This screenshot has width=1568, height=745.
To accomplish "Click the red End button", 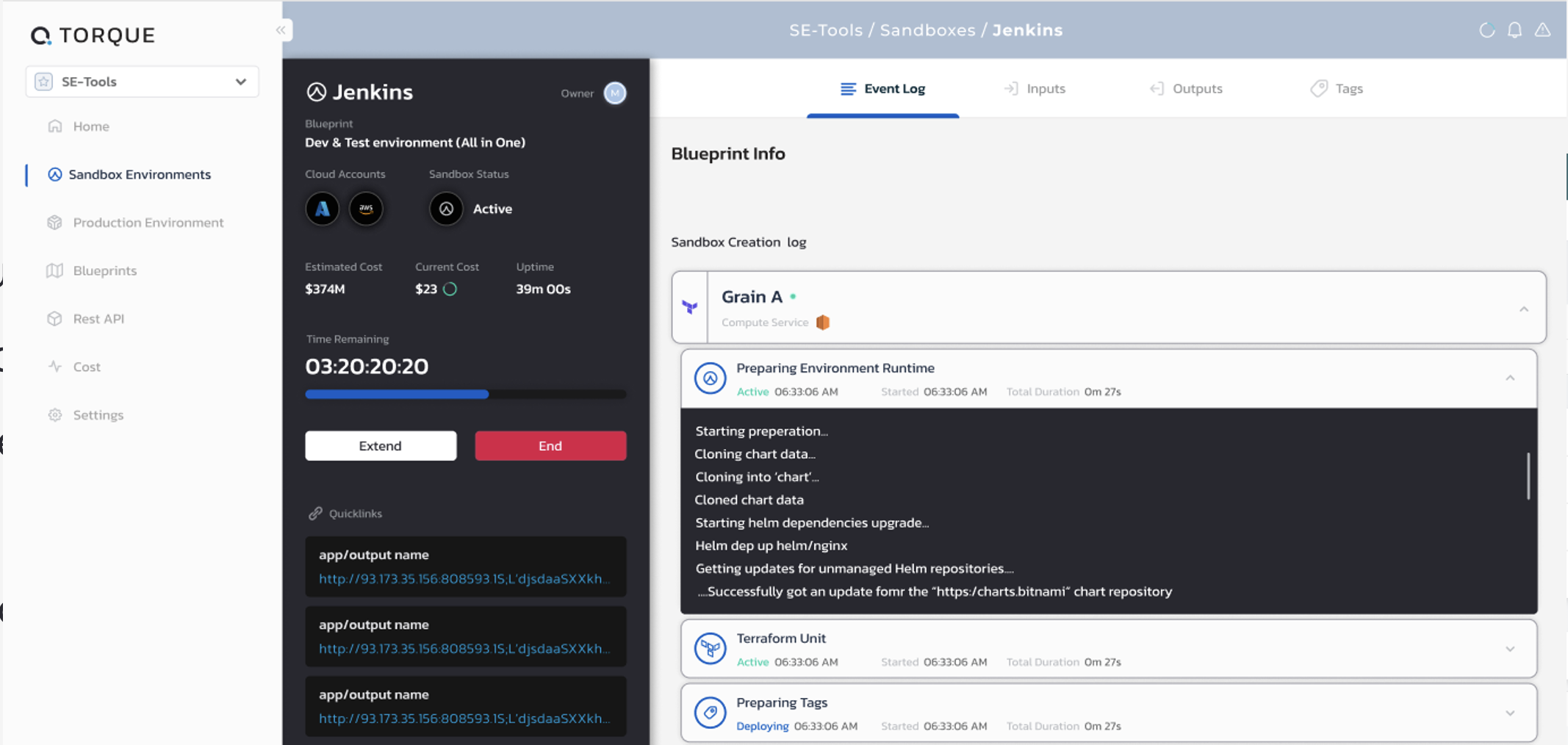I will click(550, 446).
